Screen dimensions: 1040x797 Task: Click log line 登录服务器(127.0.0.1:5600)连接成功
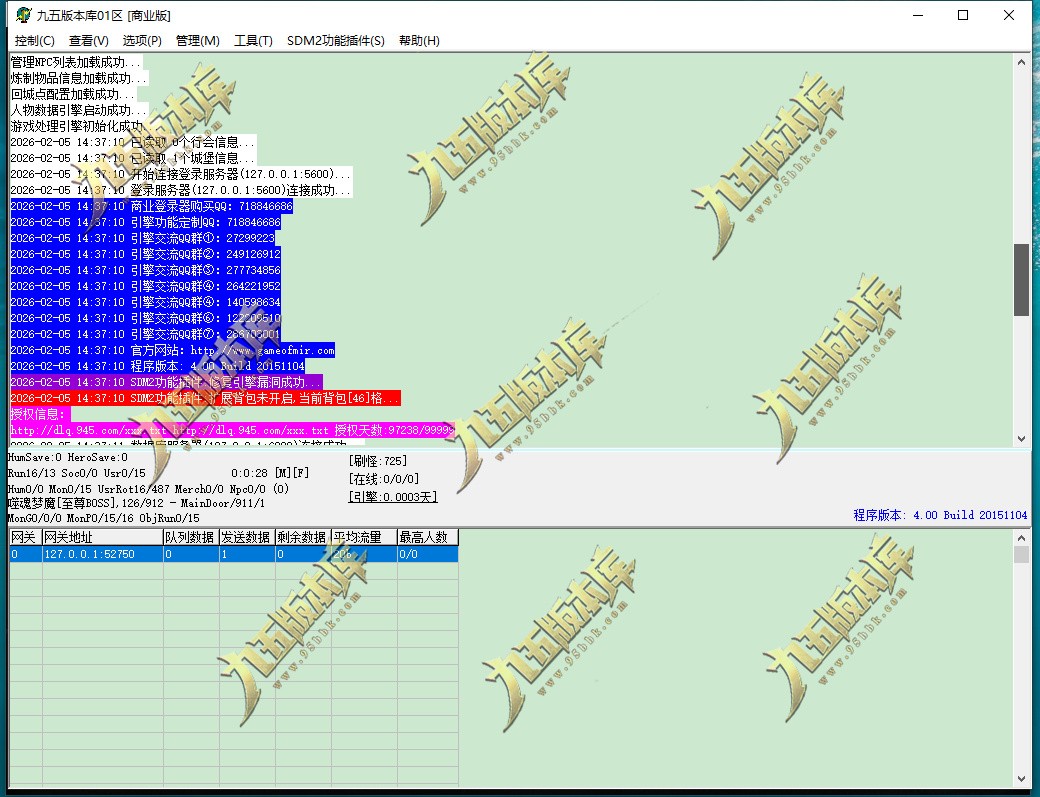[181, 190]
